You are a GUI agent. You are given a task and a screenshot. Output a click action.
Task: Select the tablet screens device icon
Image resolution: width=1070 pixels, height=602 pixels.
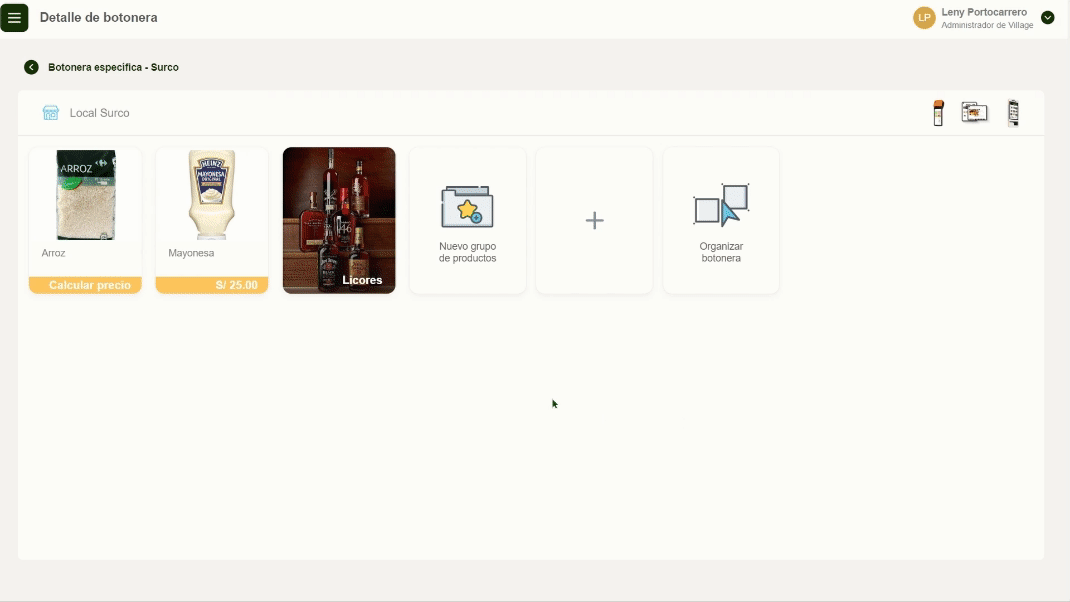coord(974,112)
